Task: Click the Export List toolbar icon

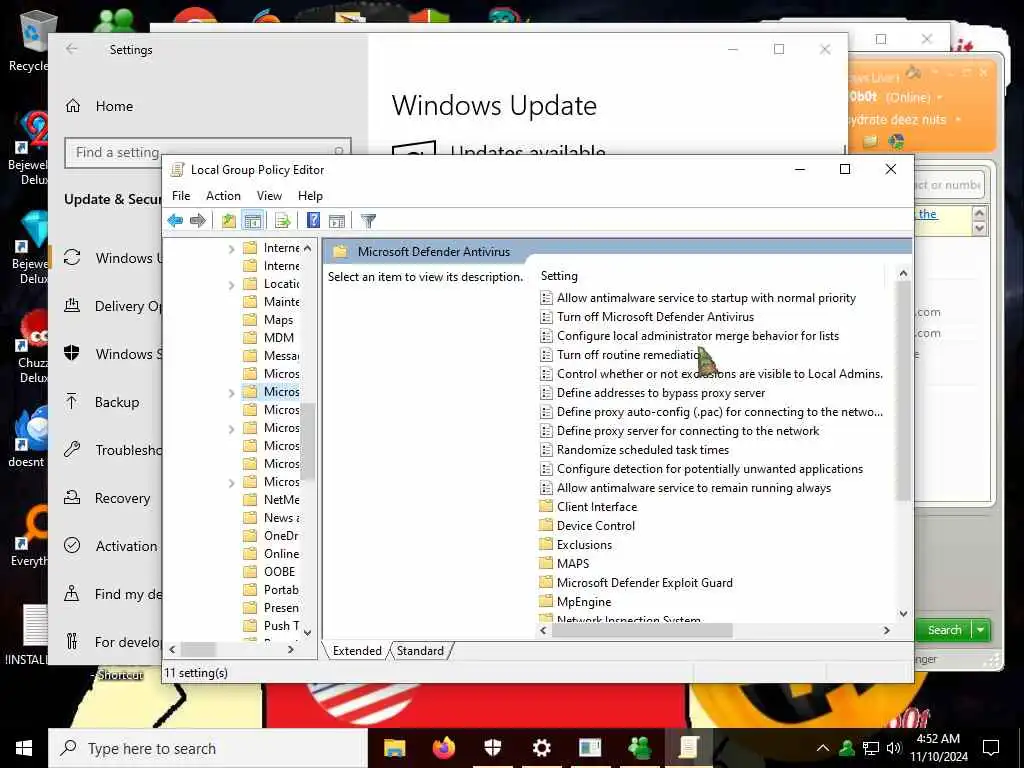Action: pos(283,221)
